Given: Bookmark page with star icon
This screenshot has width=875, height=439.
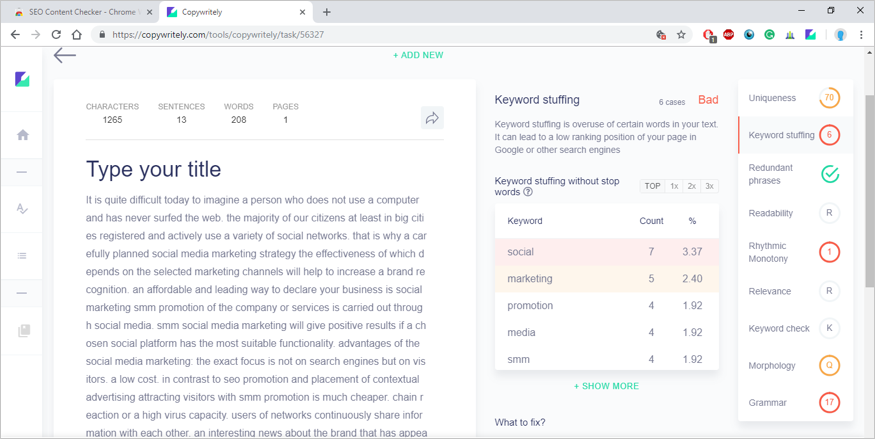Looking at the screenshot, I should (x=681, y=34).
